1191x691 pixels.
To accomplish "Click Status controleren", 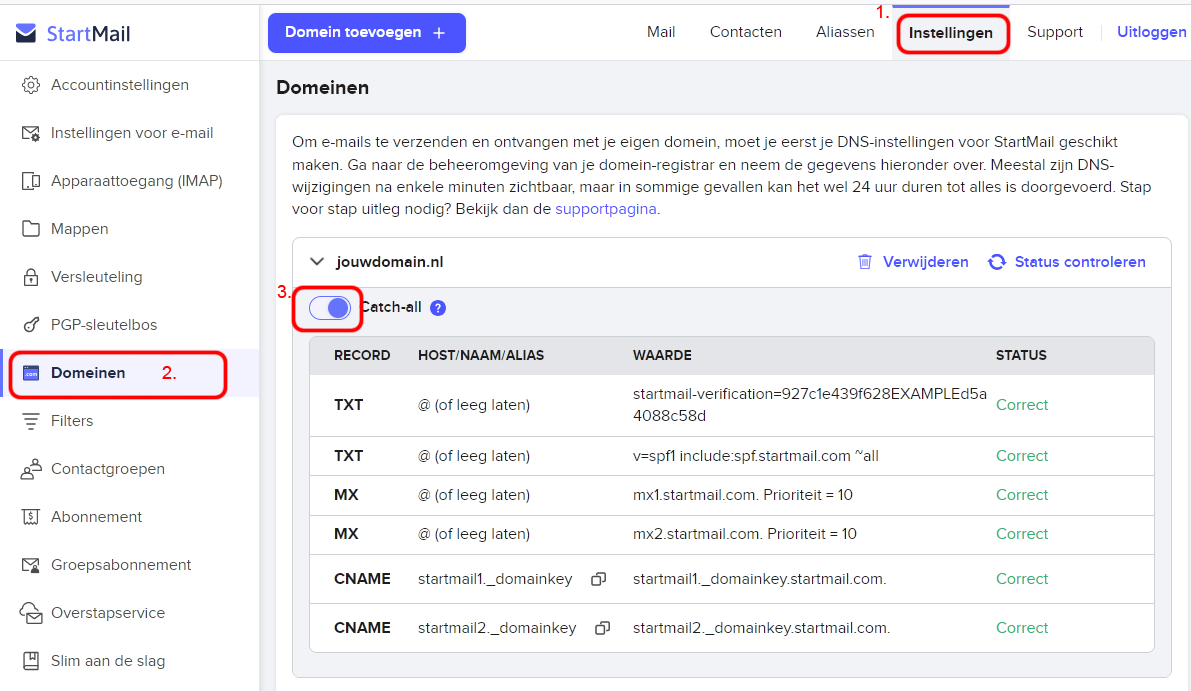I will point(1080,262).
